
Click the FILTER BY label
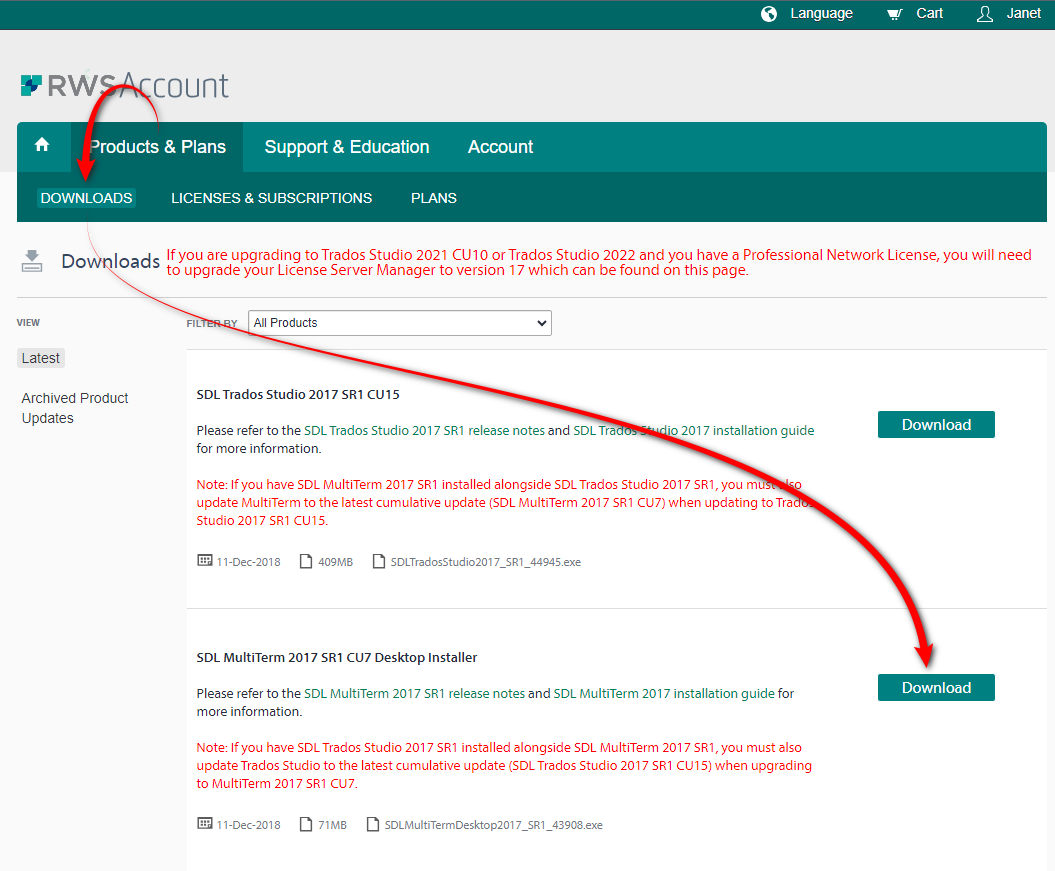coord(212,324)
